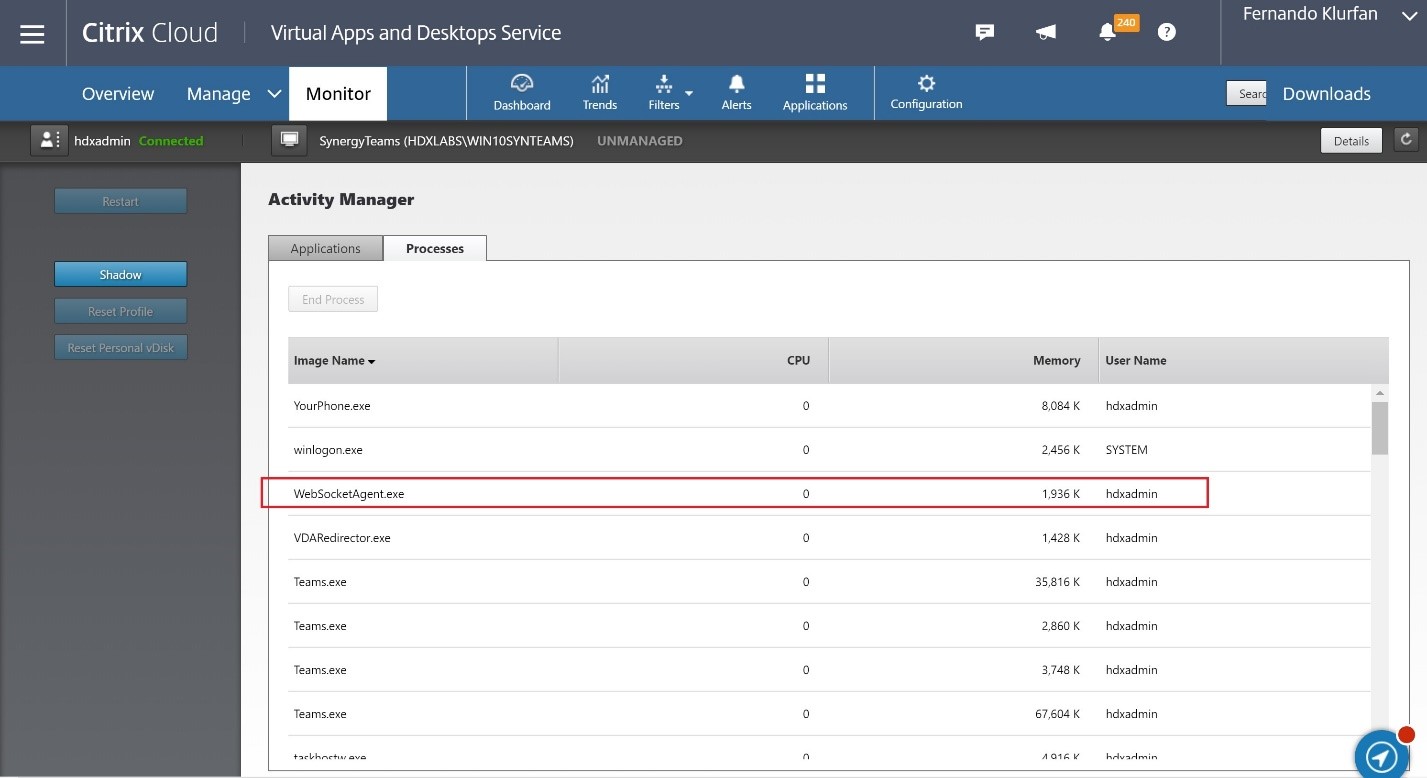The height and width of the screenshot is (778, 1427).
Task: Select the WebSocketAgent.exe process row
Action: pos(830,494)
